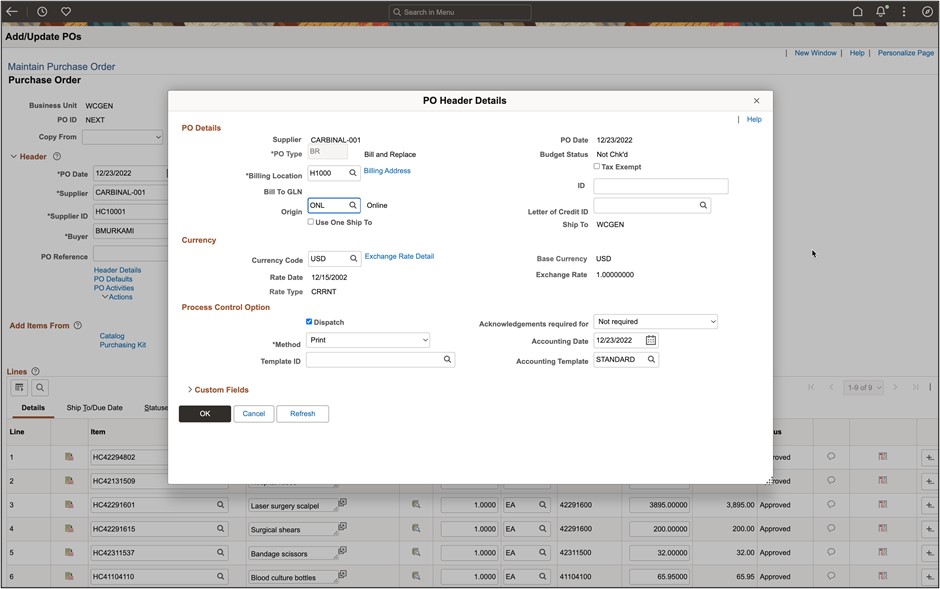The height and width of the screenshot is (589, 940).
Task: Disable the Dispatch checkbox
Action: [308, 322]
